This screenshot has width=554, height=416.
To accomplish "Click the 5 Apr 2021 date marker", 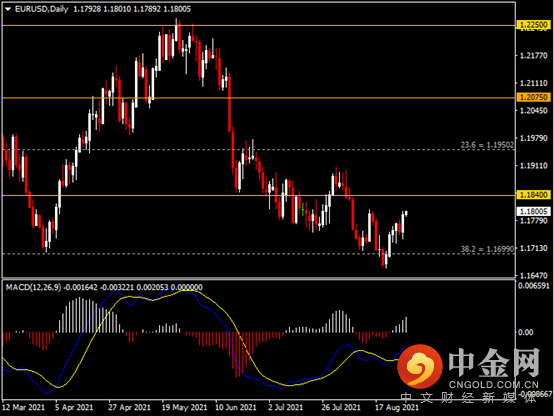I will 74,408.
